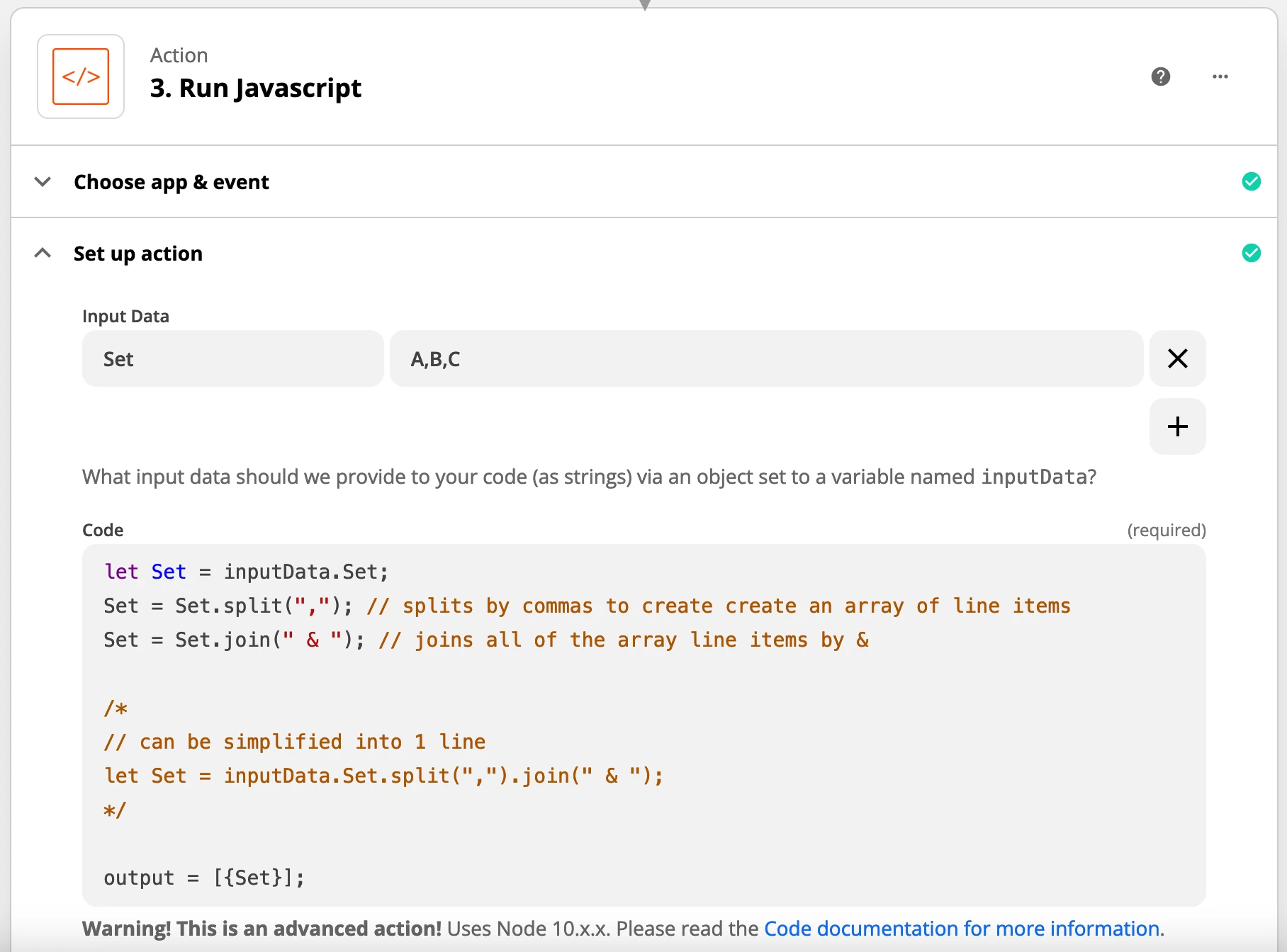Click green checkmark beside Choose app & event
This screenshot has width=1287, height=952.
pos(1251,182)
